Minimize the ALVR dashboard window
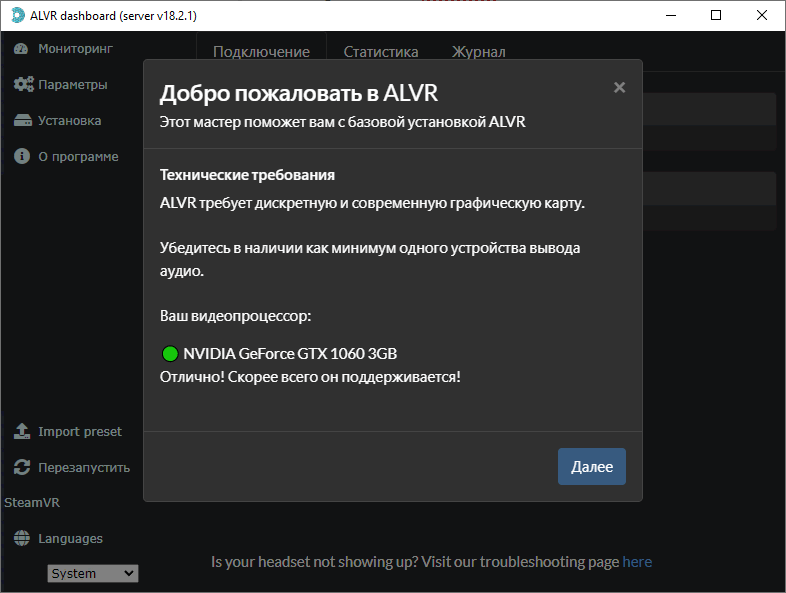The image size is (786, 593). coord(671,15)
